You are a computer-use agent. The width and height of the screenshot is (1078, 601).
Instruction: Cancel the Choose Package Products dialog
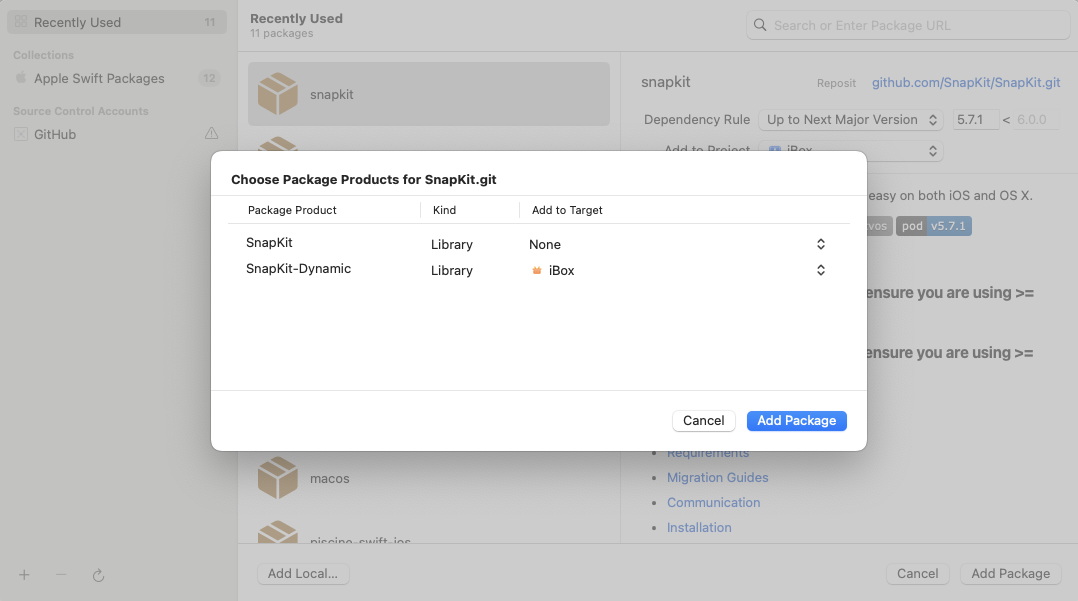tap(703, 421)
